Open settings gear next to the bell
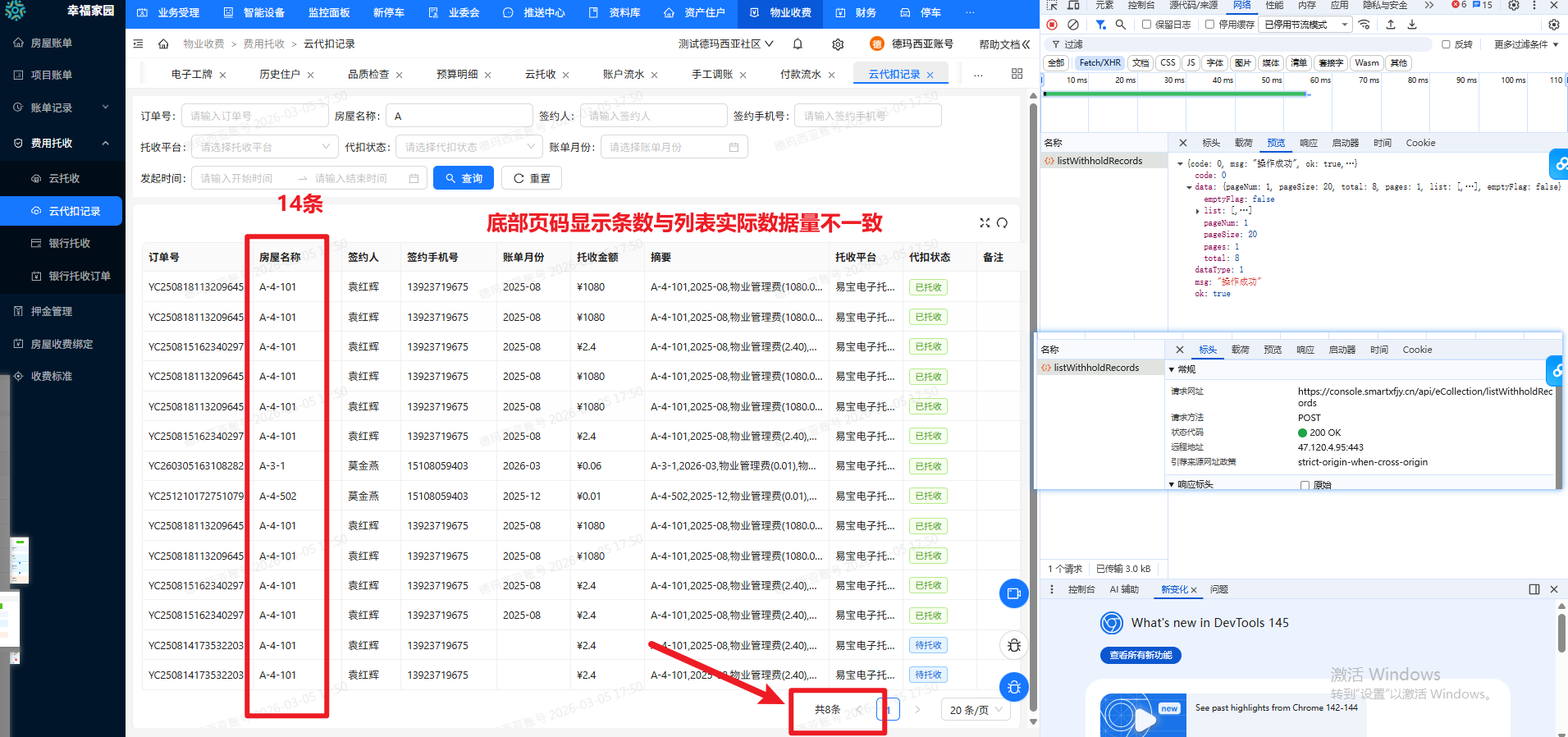The height and width of the screenshot is (737, 1568). [x=838, y=44]
